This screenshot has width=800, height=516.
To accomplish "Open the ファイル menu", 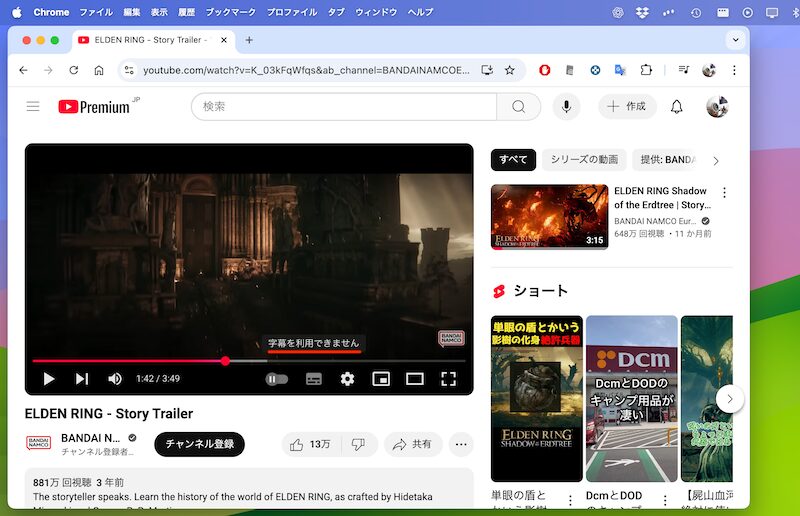I will coord(96,12).
